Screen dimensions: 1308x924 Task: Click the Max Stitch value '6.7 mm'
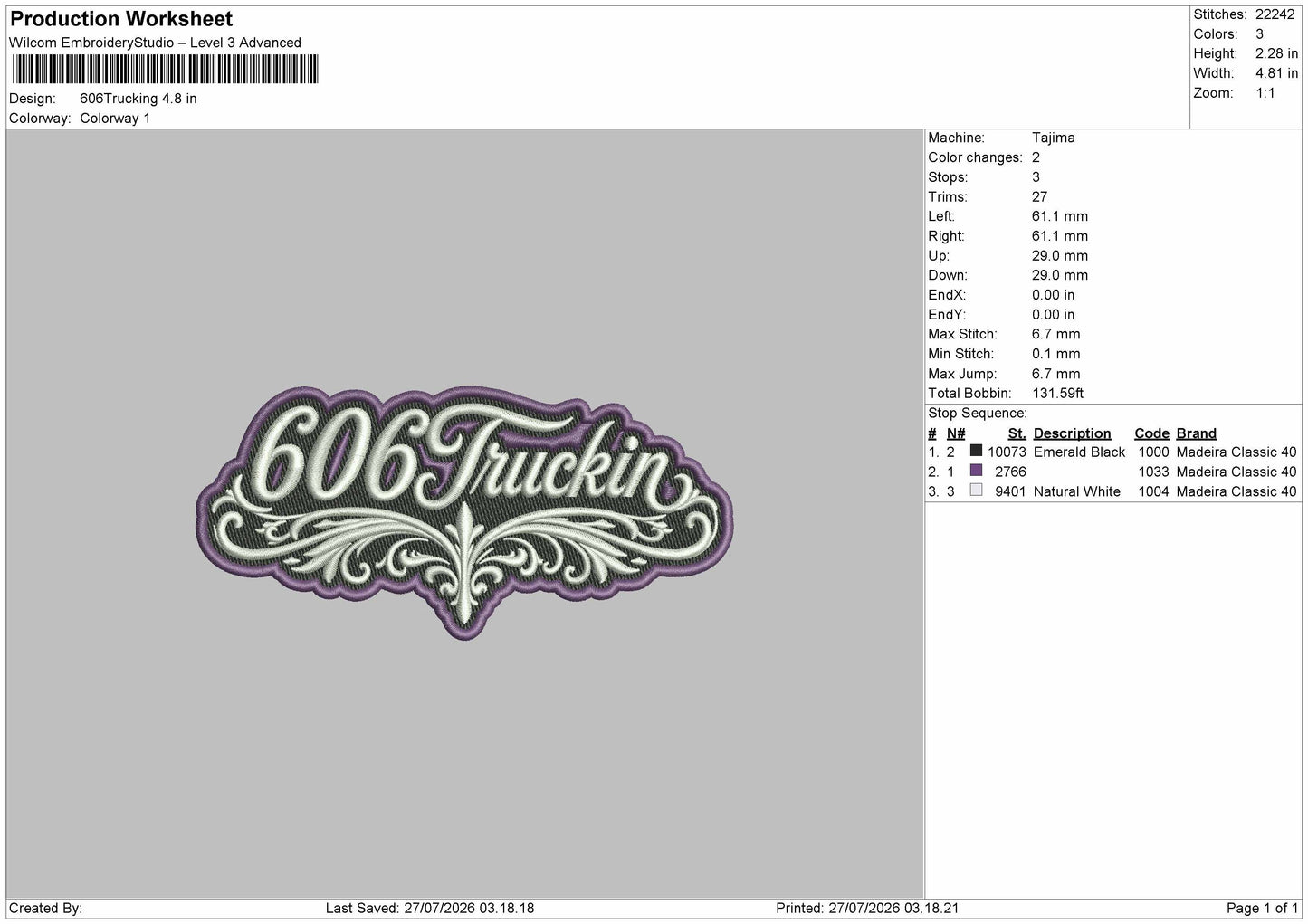(x=1055, y=334)
